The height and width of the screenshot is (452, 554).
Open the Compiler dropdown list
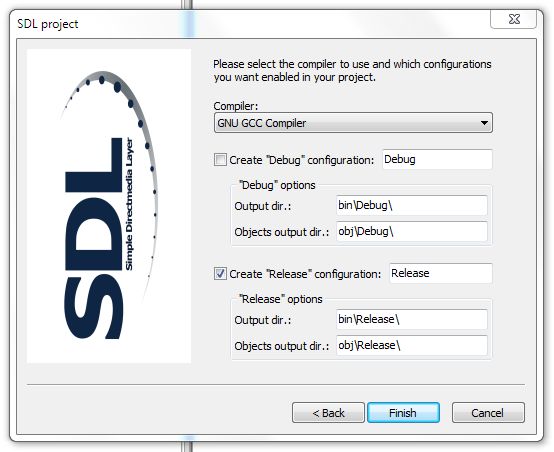coord(353,123)
